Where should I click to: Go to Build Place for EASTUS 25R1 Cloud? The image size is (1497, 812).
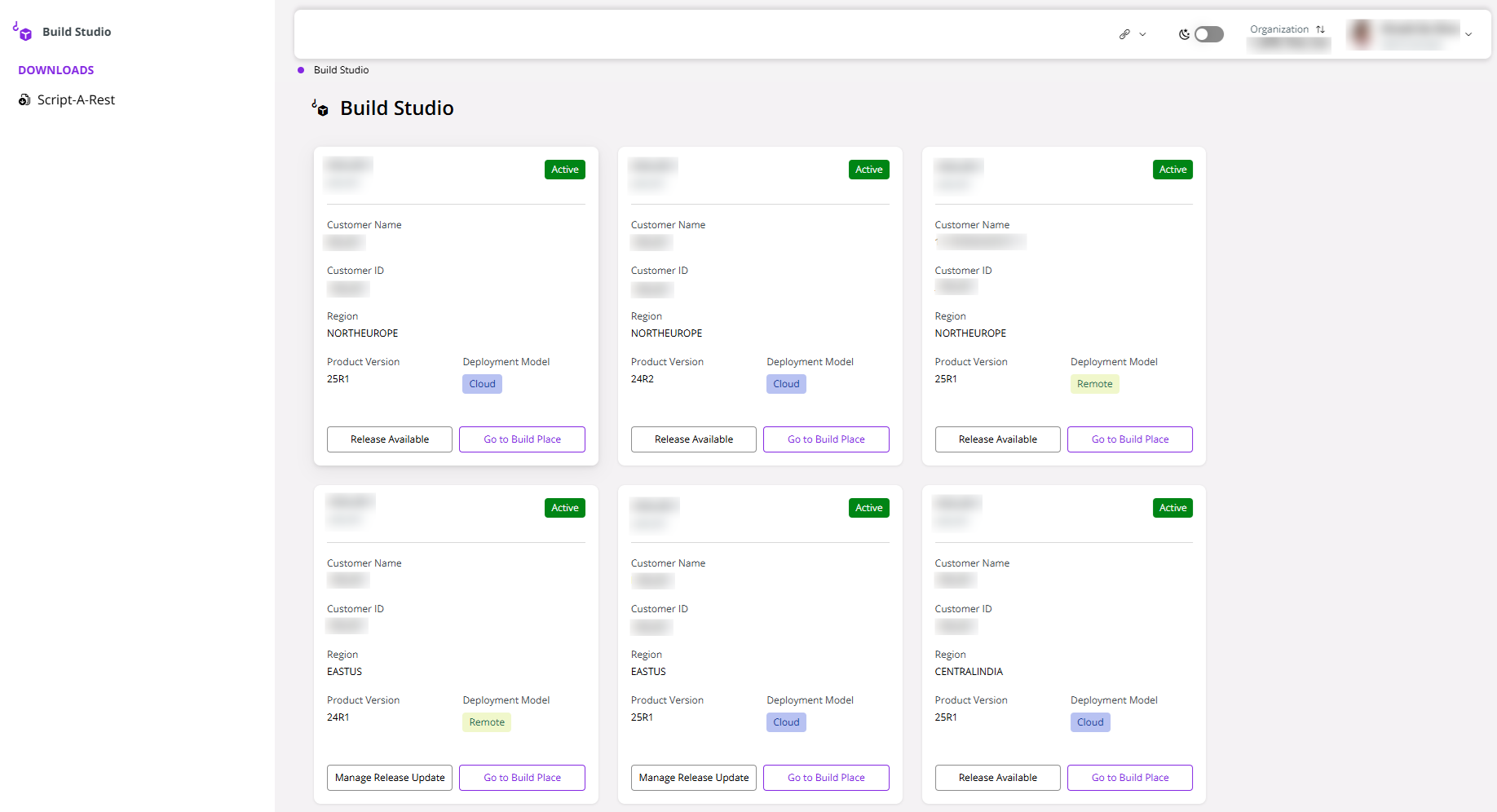(826, 778)
